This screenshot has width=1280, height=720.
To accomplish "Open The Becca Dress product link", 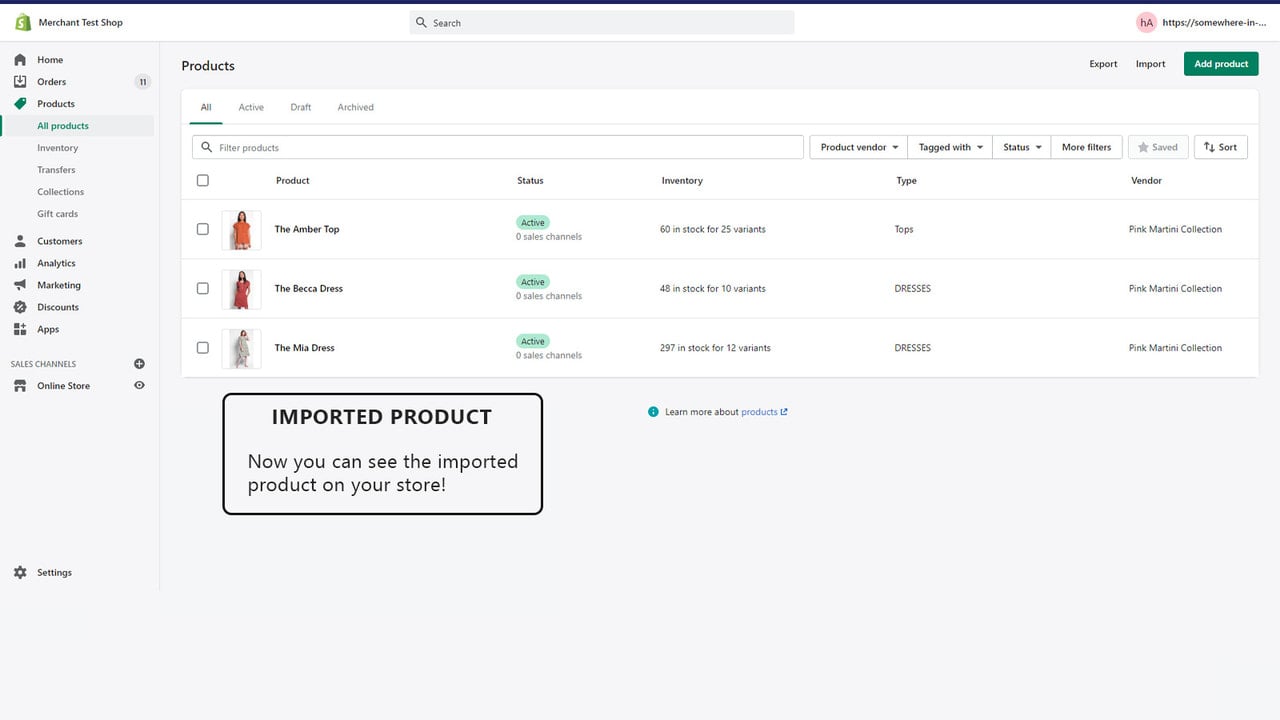I will (x=309, y=288).
